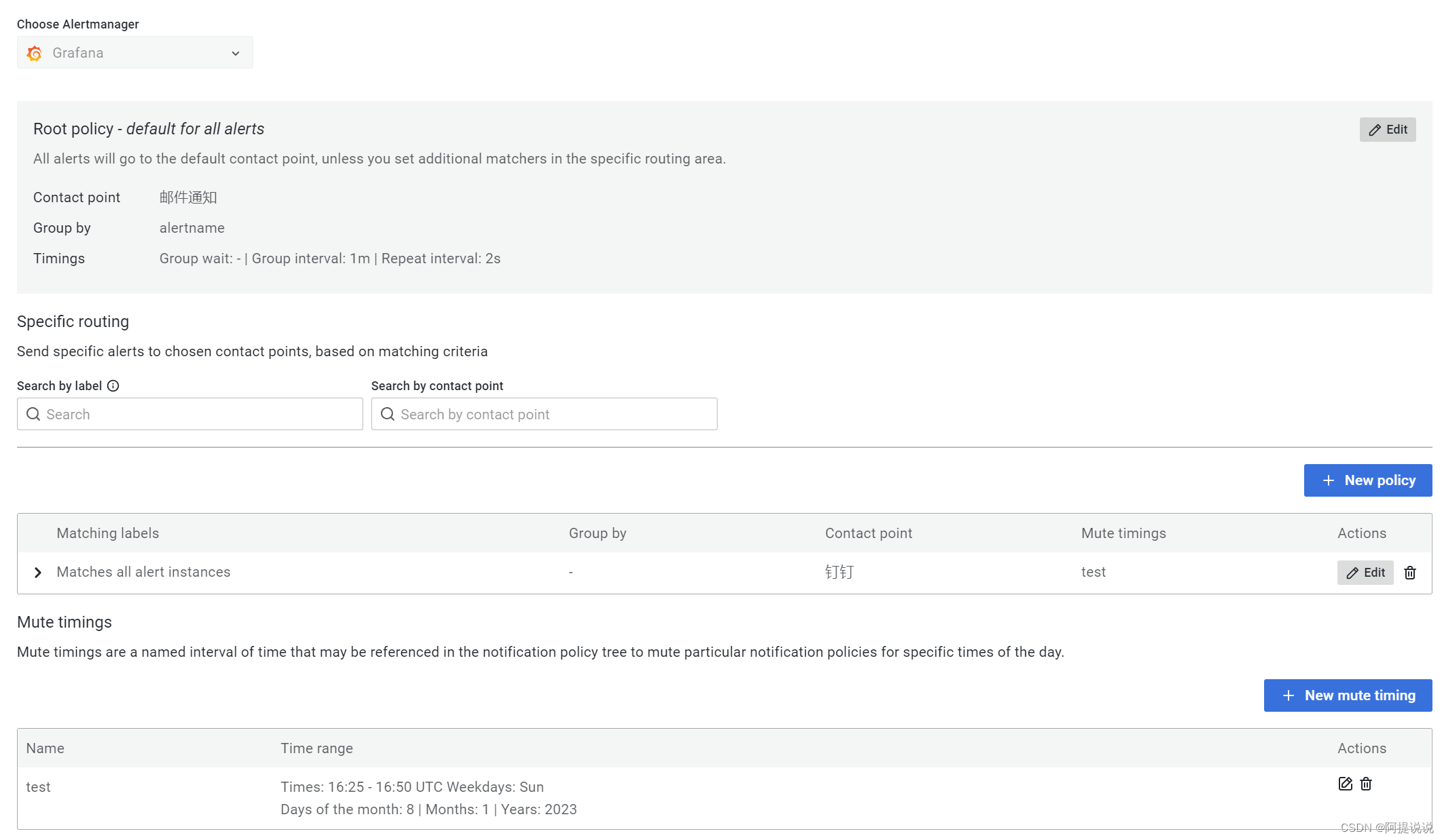Screen dimensions: 1444x840
Task: Click the Grafana alertmanager logo icon
Action: pos(35,53)
